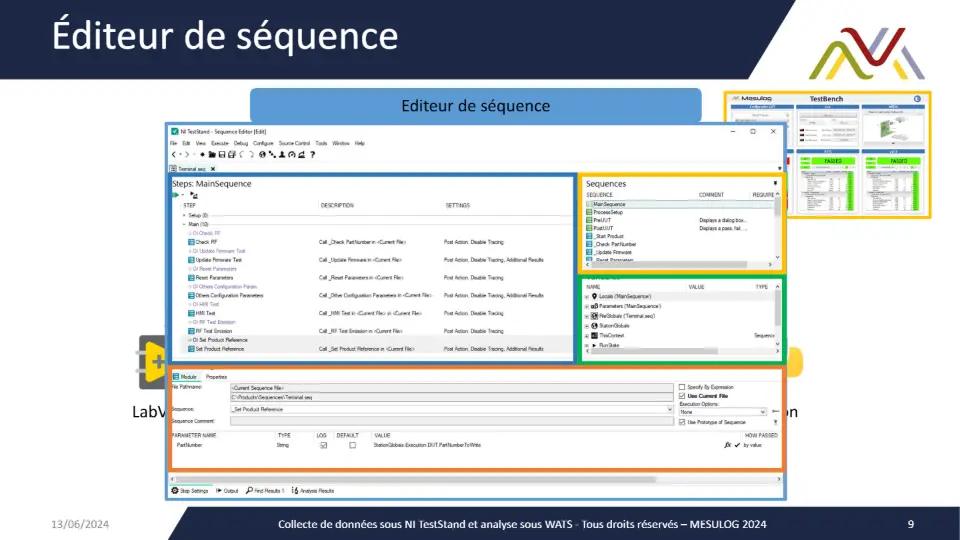Viewport: 960px width, 540px height.
Task: Select the PreUUT sequence in list
Action: [602, 220]
